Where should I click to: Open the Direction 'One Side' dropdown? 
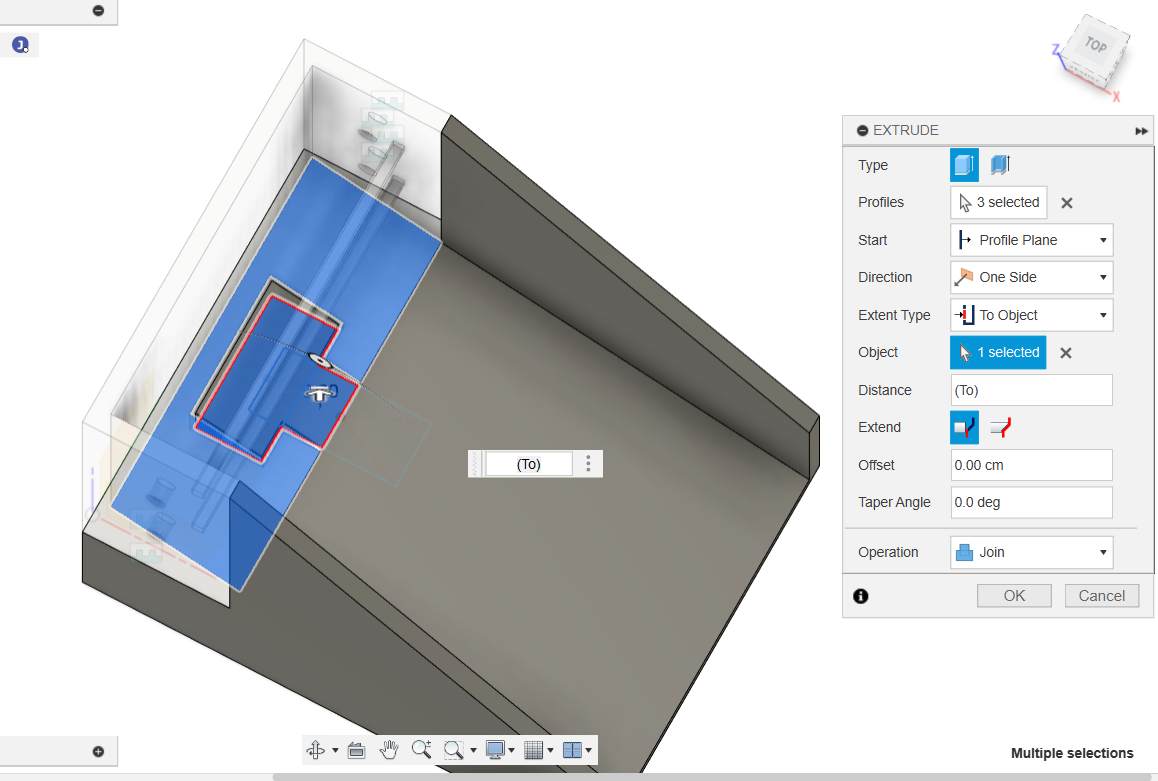pyautogui.click(x=1031, y=277)
